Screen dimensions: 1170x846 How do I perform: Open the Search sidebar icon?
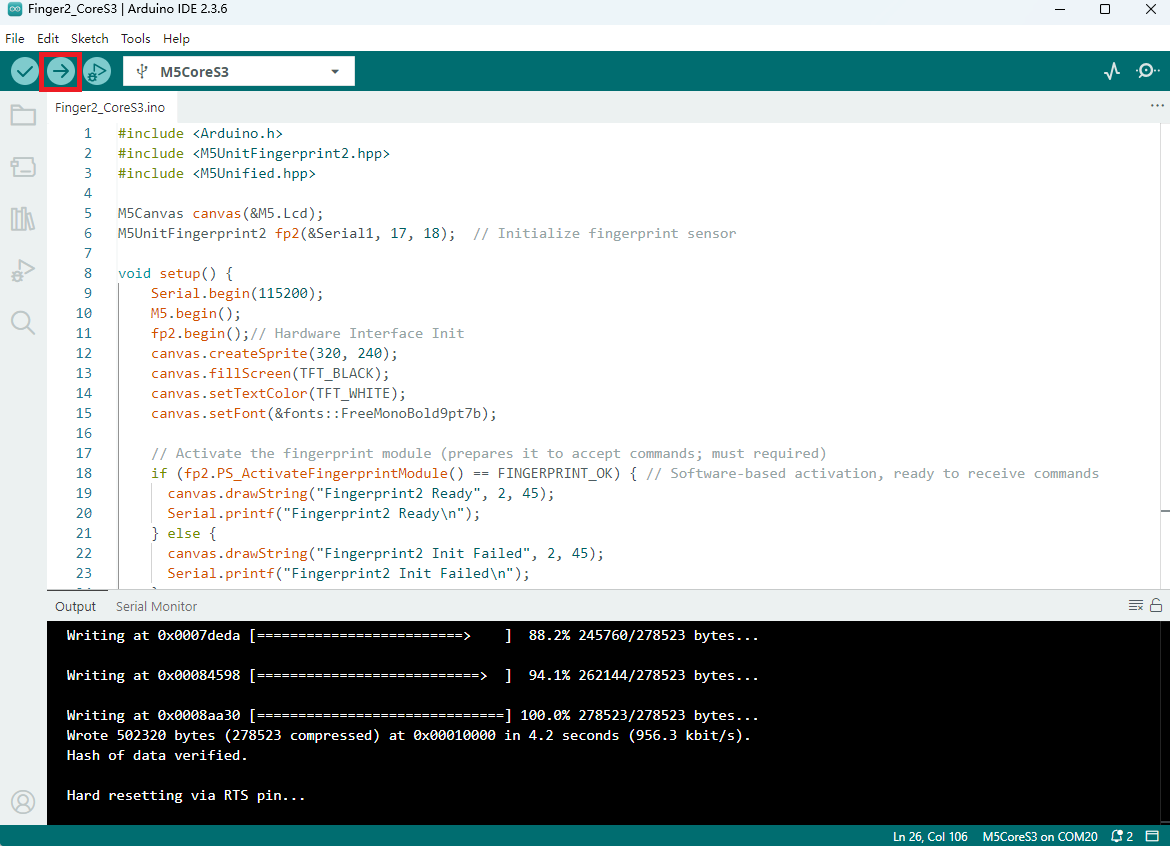23,322
